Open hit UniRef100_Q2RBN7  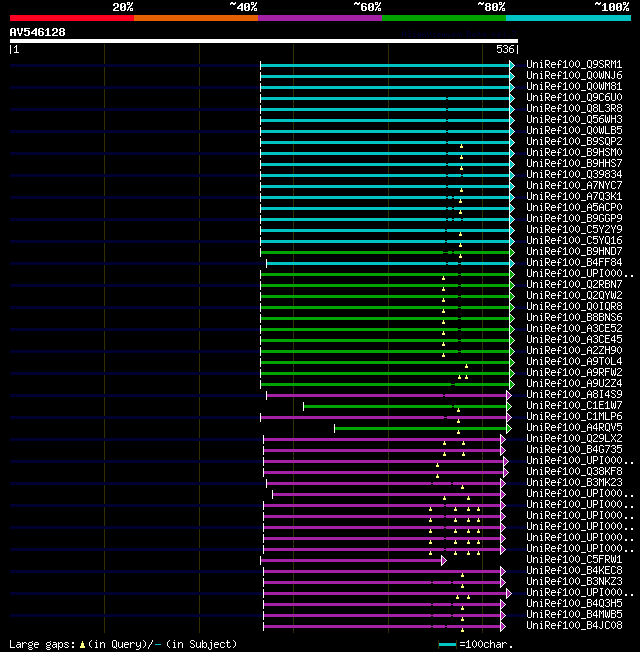(574, 284)
